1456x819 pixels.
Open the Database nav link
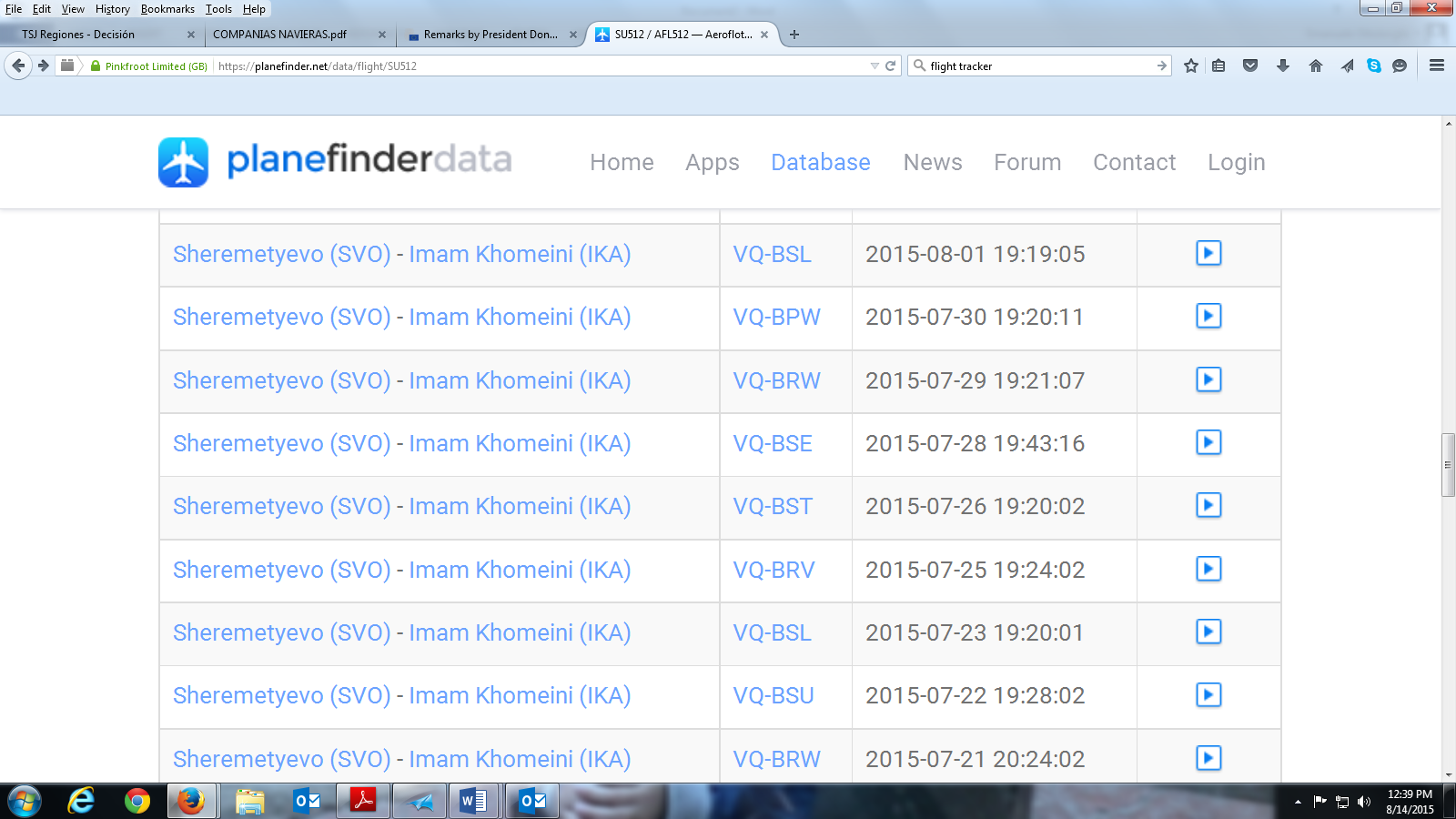(x=821, y=162)
